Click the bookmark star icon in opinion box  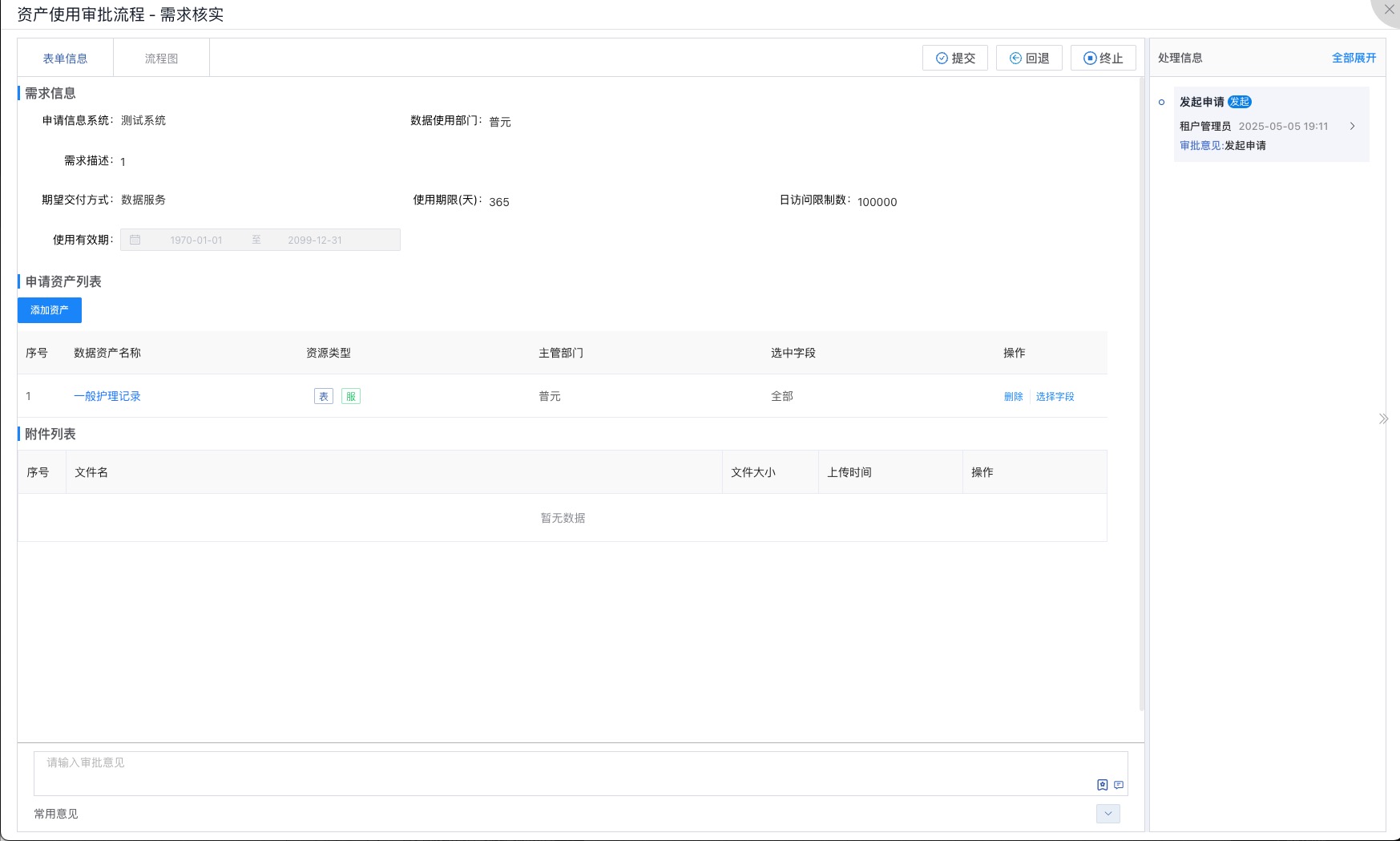tap(1102, 785)
